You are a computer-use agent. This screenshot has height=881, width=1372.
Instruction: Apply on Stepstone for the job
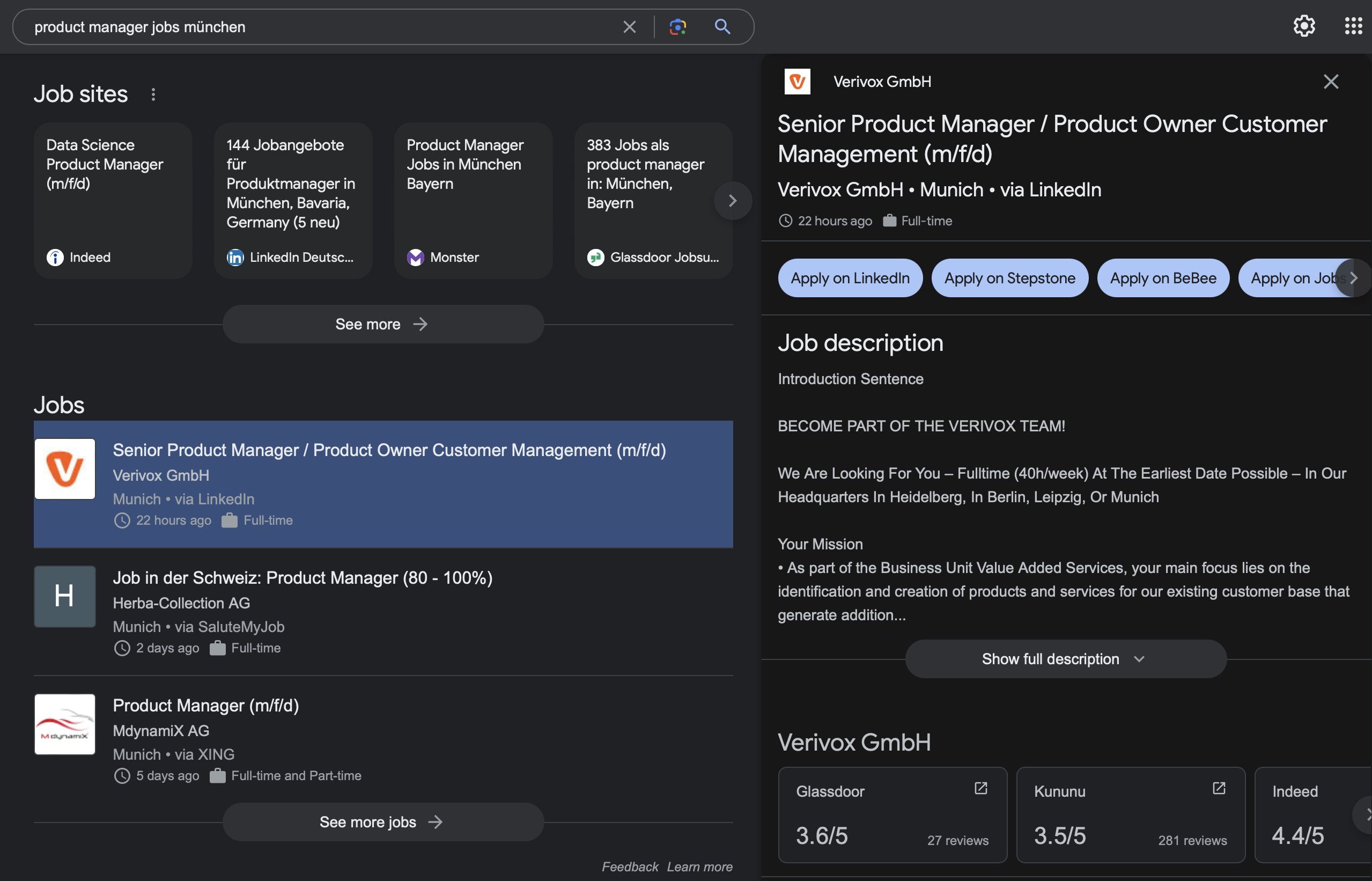pyautogui.click(x=1009, y=278)
